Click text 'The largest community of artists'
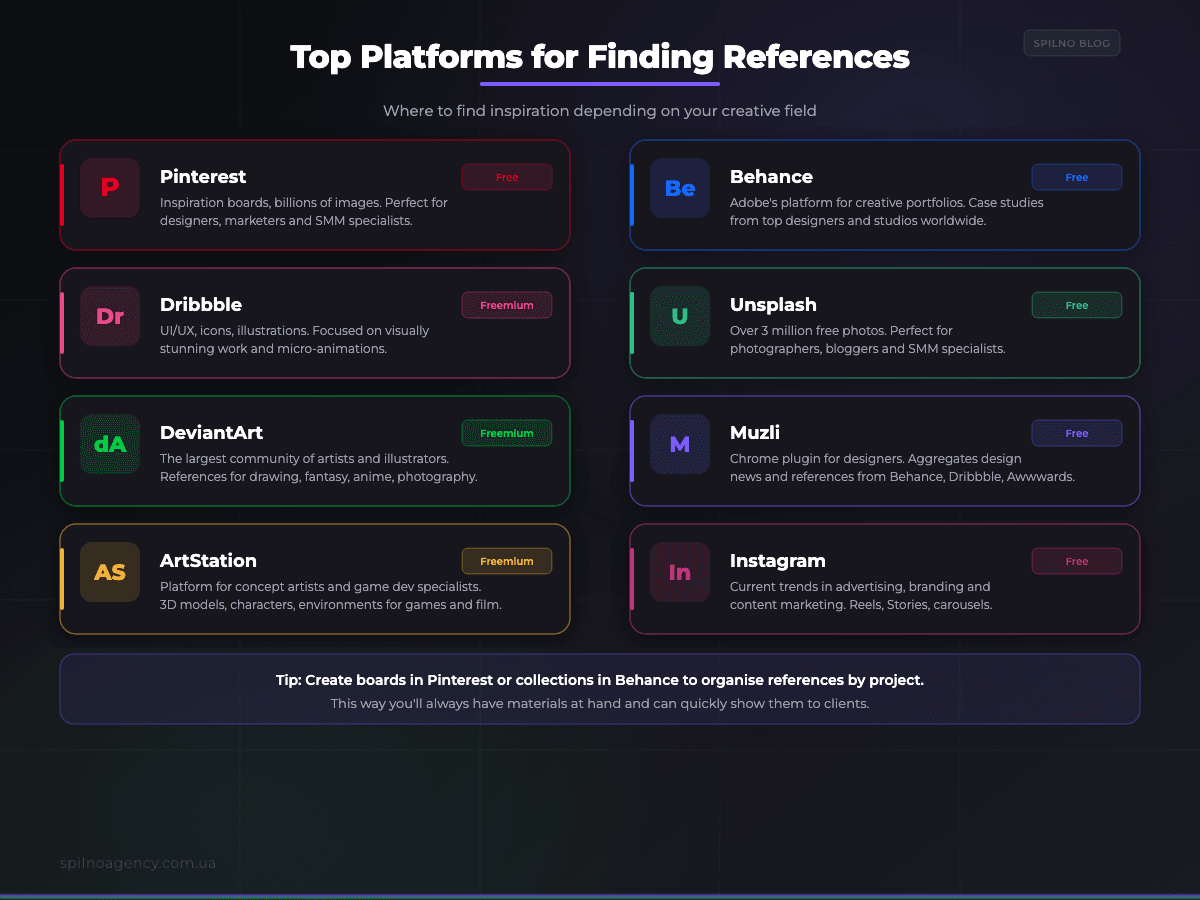The width and height of the screenshot is (1200, 900). point(256,459)
